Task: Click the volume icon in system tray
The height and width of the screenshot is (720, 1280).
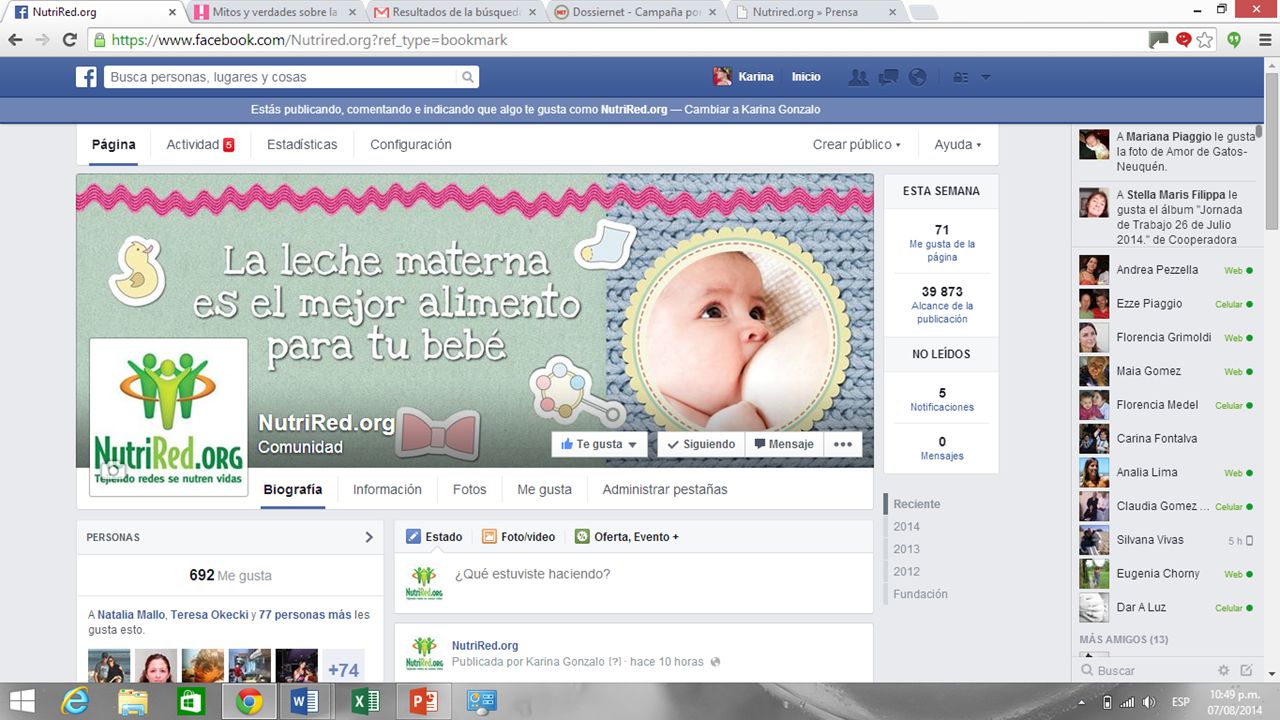Action: 1149,702
